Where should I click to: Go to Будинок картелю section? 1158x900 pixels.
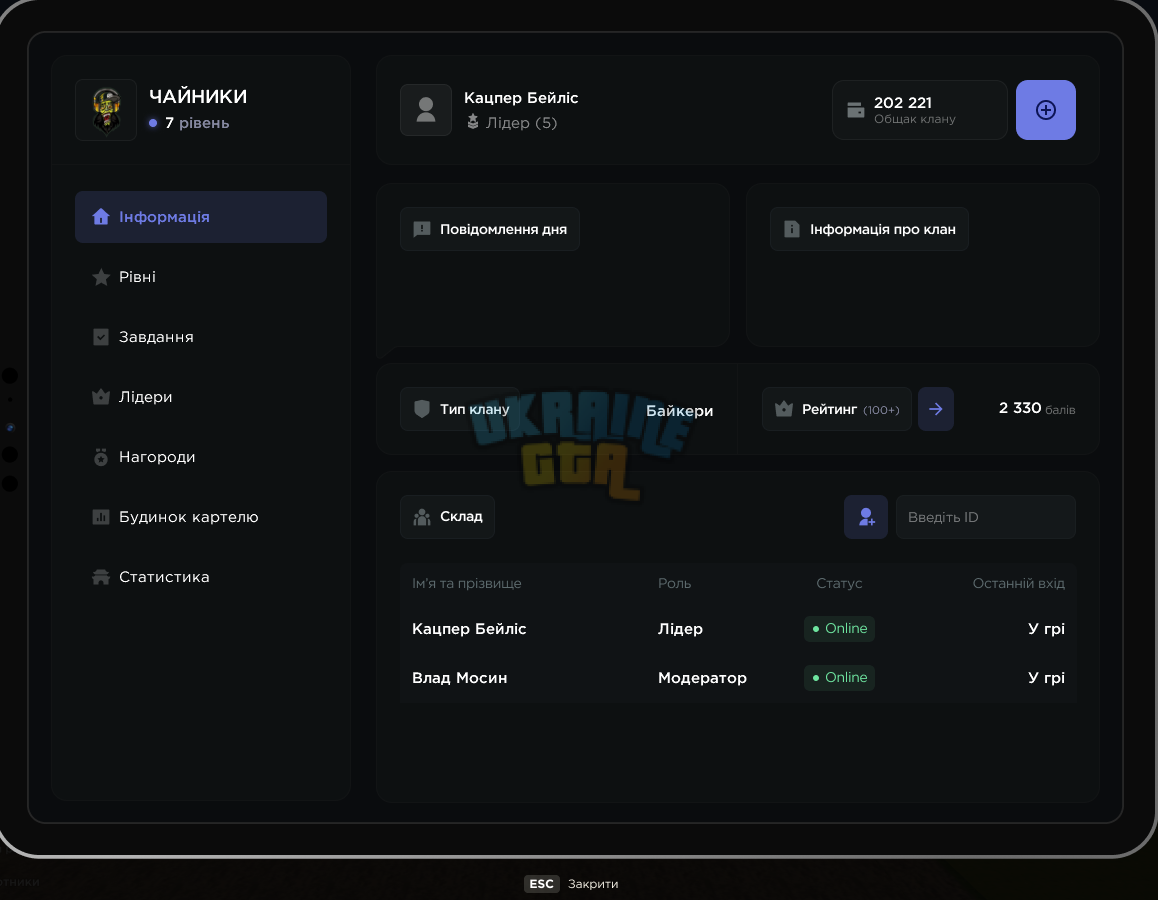pos(201,517)
